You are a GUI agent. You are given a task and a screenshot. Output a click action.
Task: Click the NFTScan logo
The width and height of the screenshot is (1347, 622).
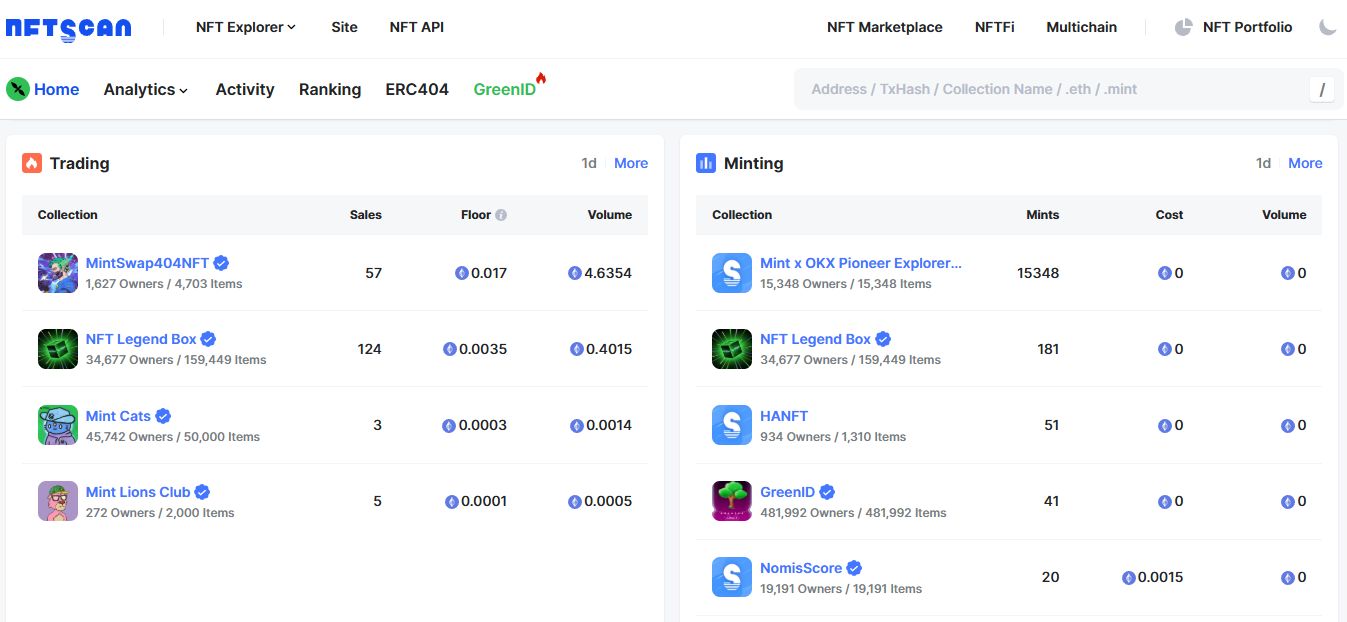coord(68,28)
